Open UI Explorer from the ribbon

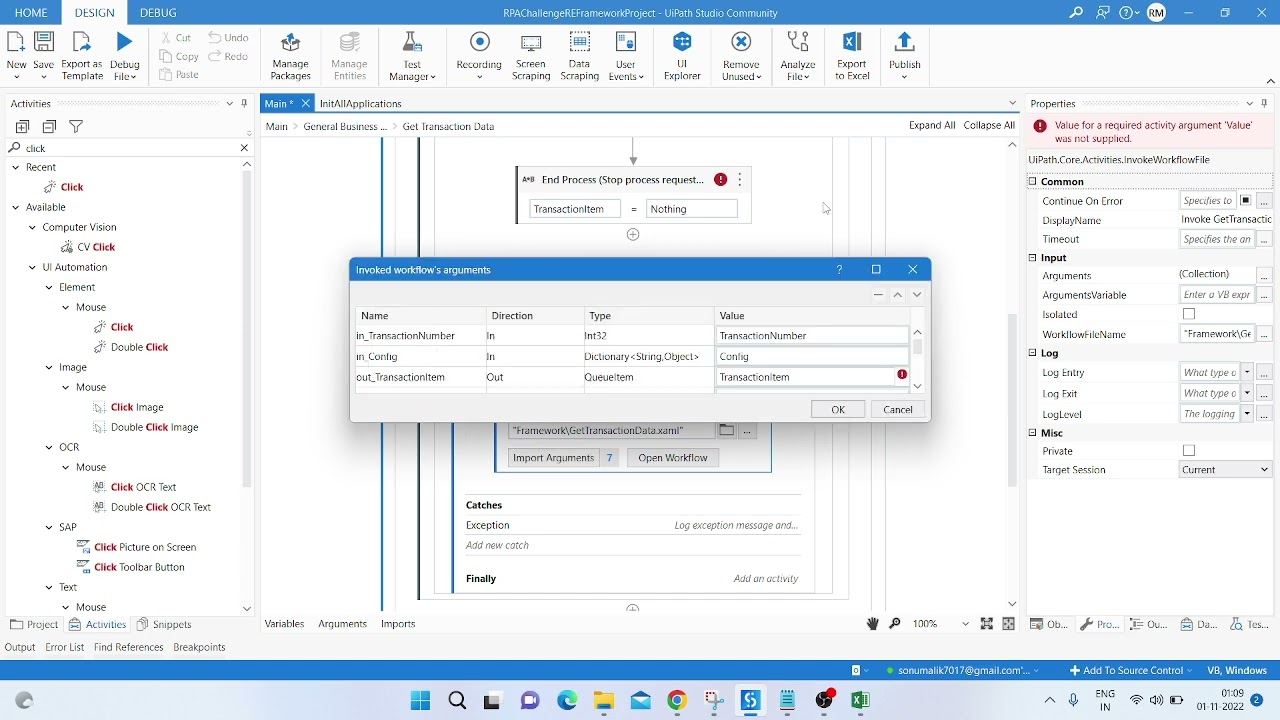(x=682, y=55)
